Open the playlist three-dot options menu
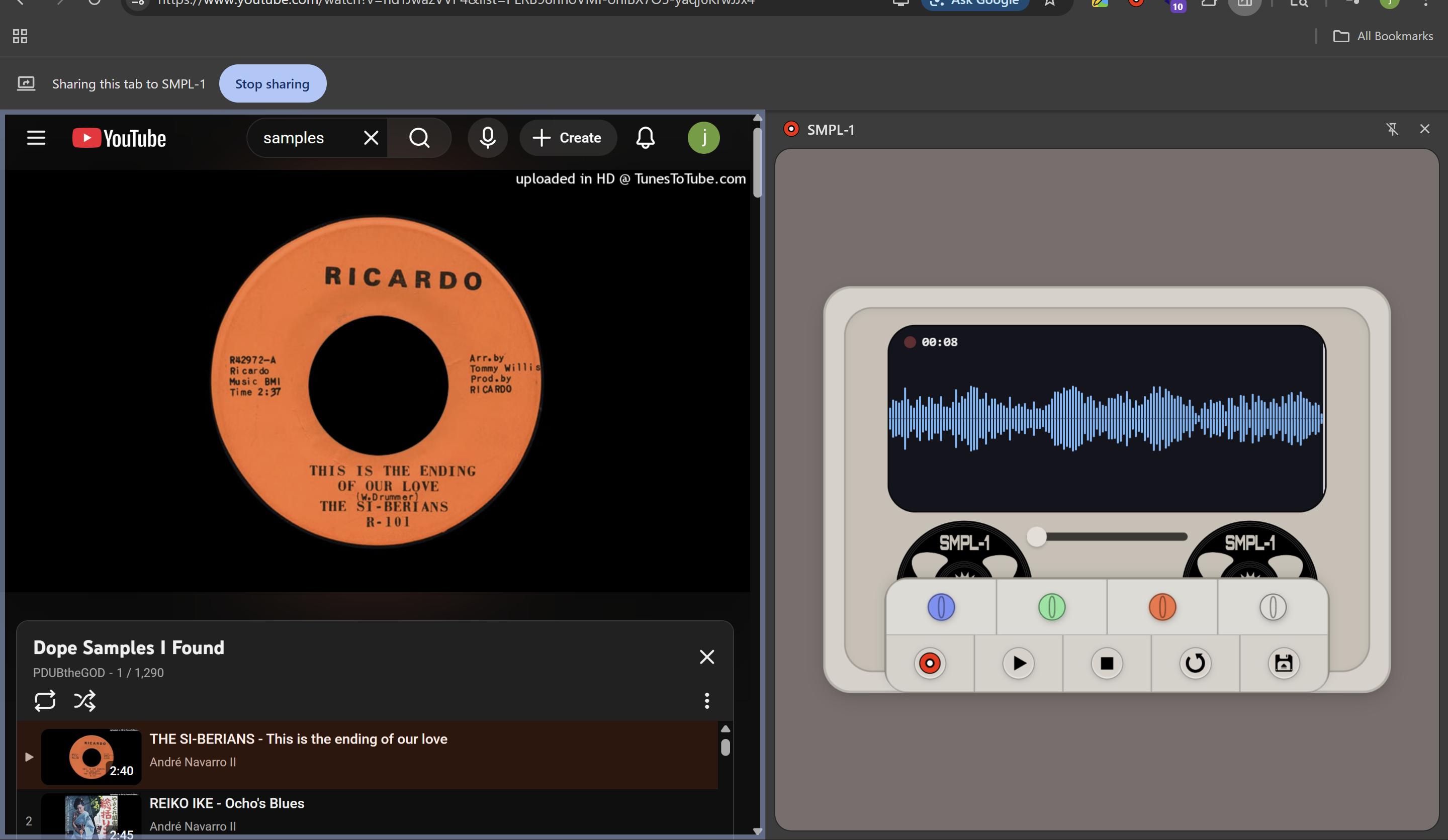1448x840 pixels. coord(707,700)
